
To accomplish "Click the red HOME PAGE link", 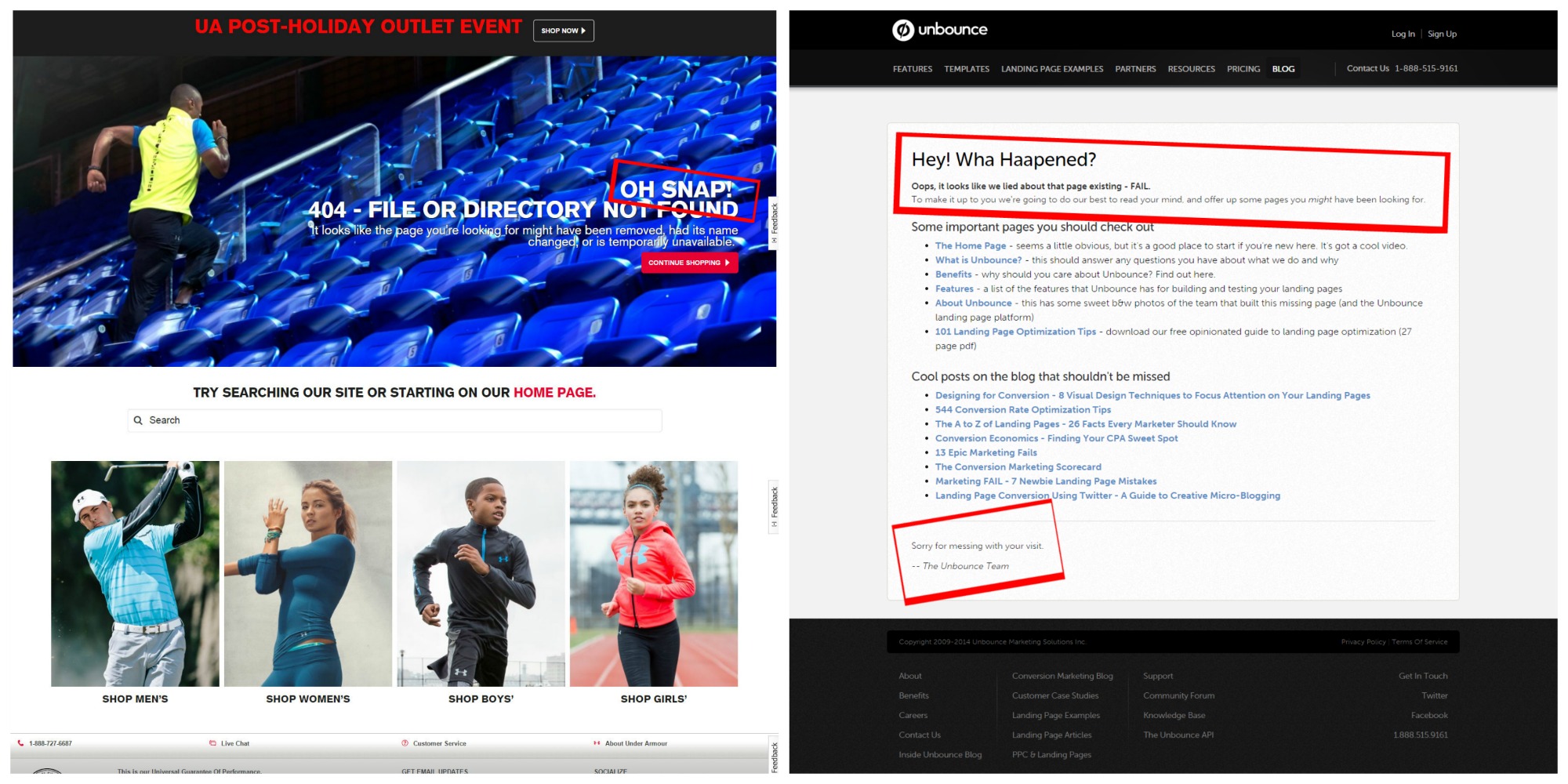I will point(554,393).
